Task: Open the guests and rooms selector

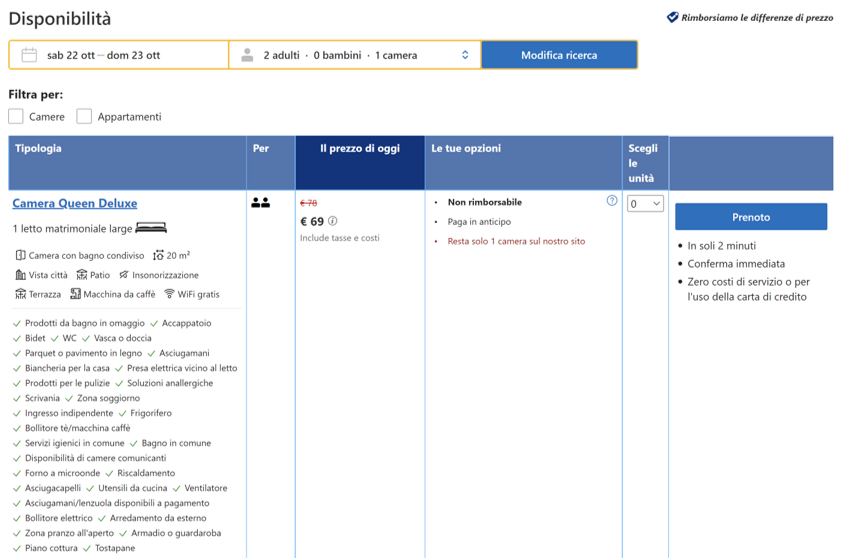Action: pos(355,55)
